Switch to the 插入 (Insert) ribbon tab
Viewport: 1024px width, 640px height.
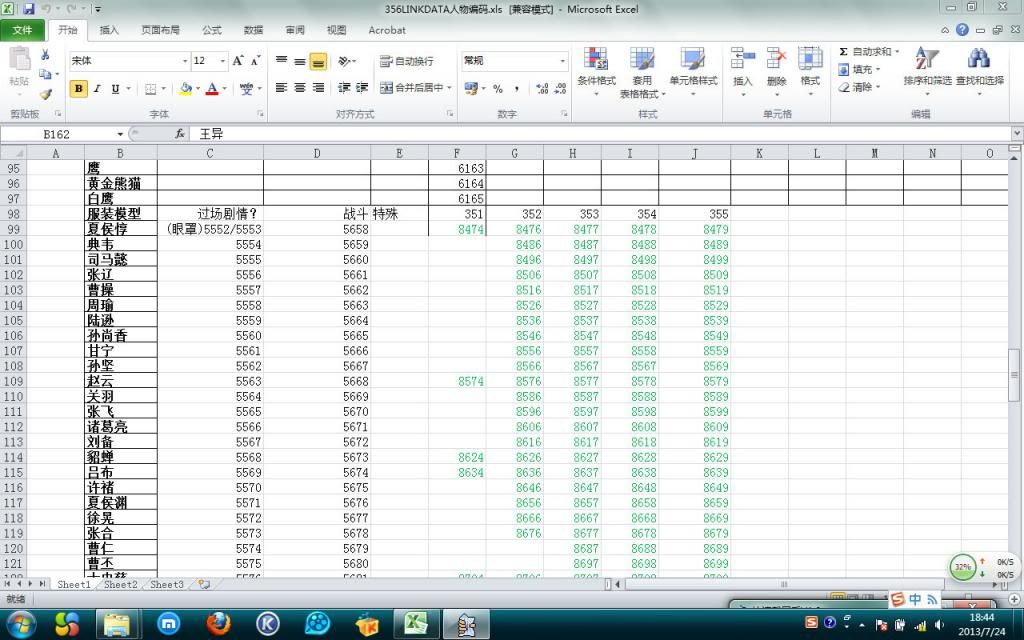[x=109, y=30]
